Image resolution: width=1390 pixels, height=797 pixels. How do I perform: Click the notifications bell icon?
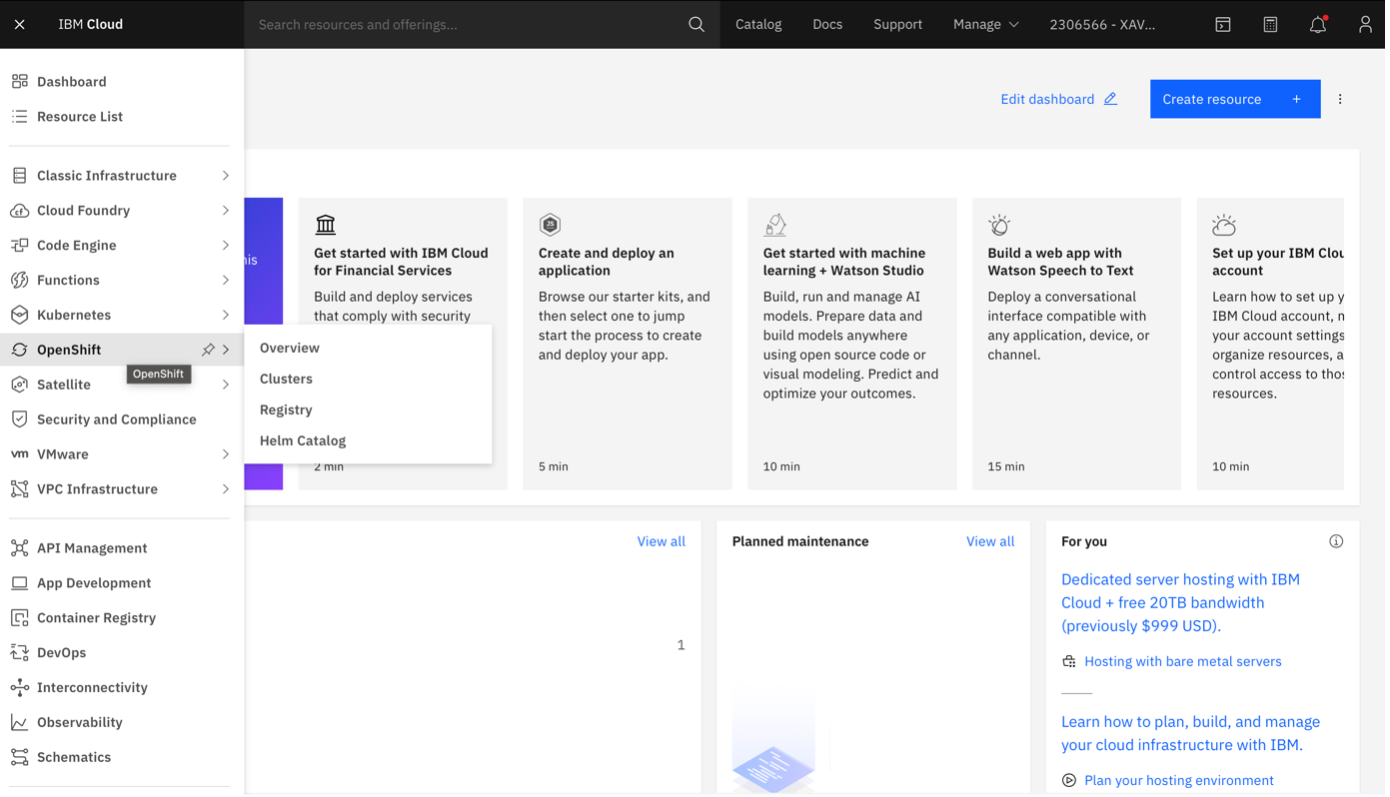coord(1317,25)
